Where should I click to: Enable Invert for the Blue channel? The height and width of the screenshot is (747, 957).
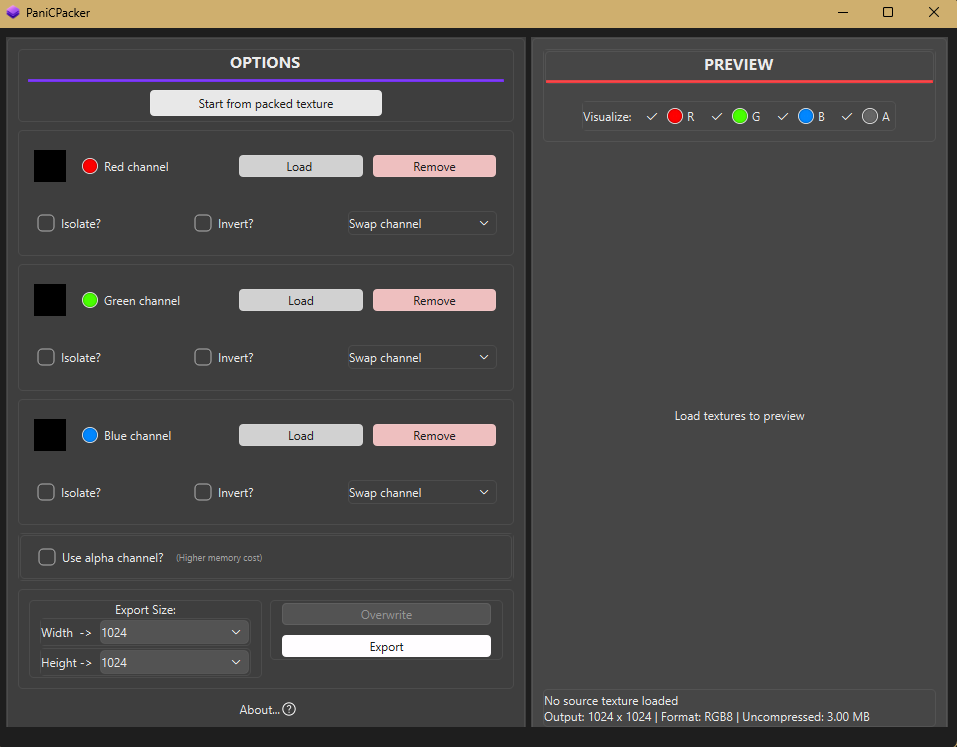pos(203,492)
